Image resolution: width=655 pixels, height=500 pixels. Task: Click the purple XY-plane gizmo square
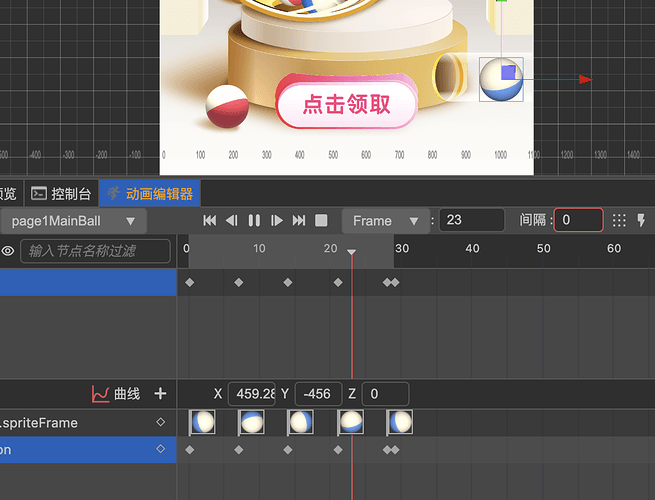(x=508, y=72)
